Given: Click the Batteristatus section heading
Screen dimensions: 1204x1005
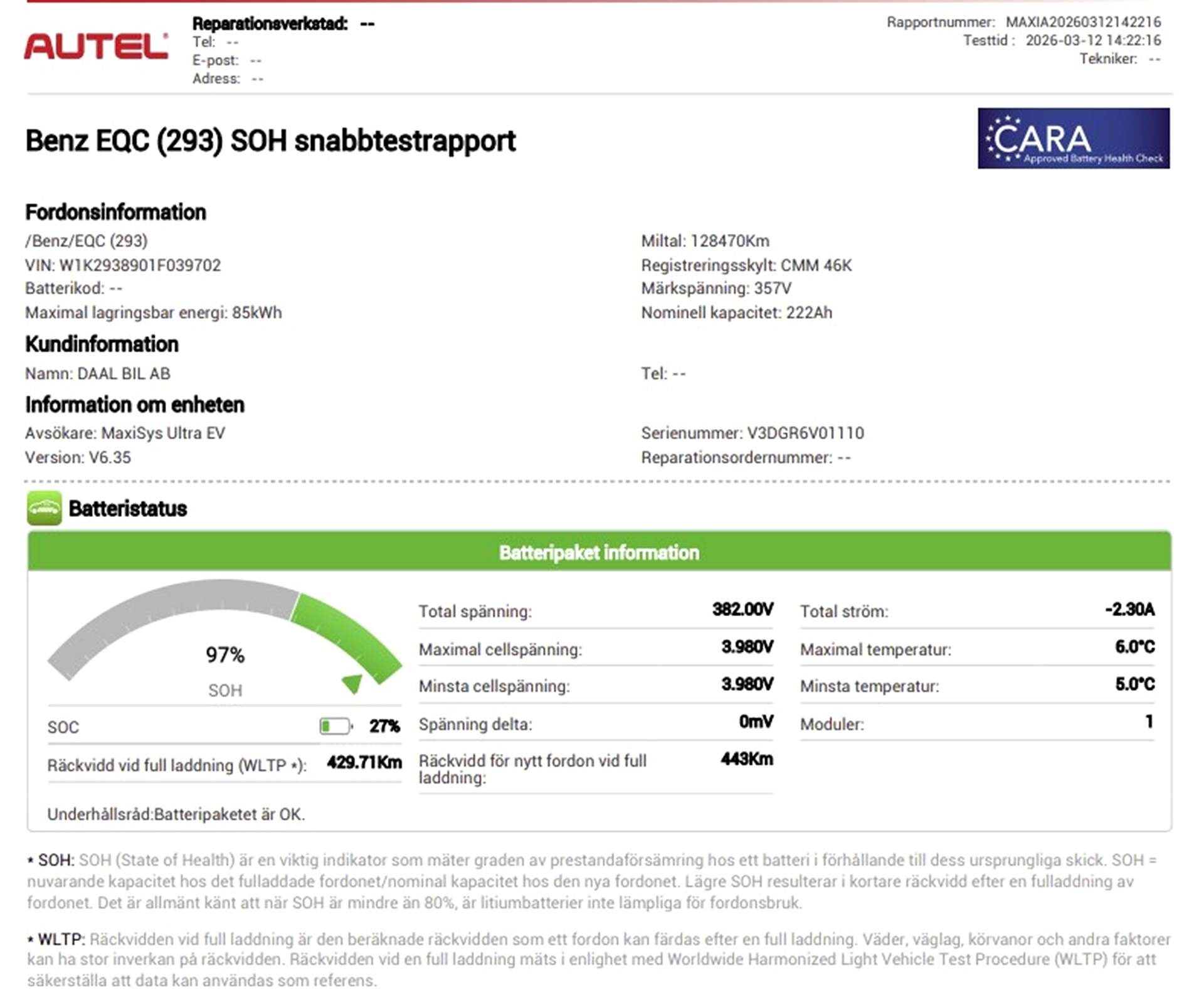Looking at the screenshot, I should (x=127, y=508).
